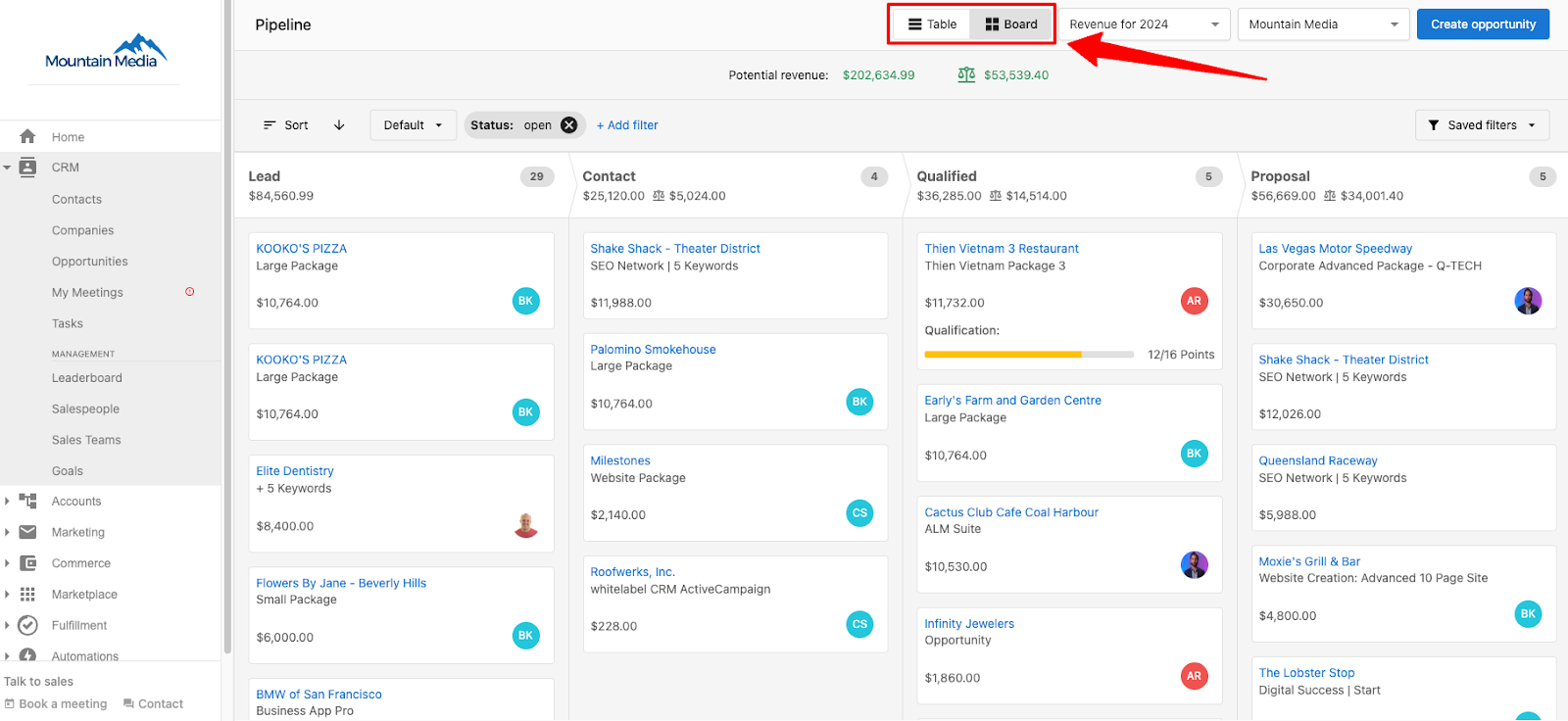1568x721 pixels.
Task: Switch pipeline to Board view
Action: coord(1010,24)
